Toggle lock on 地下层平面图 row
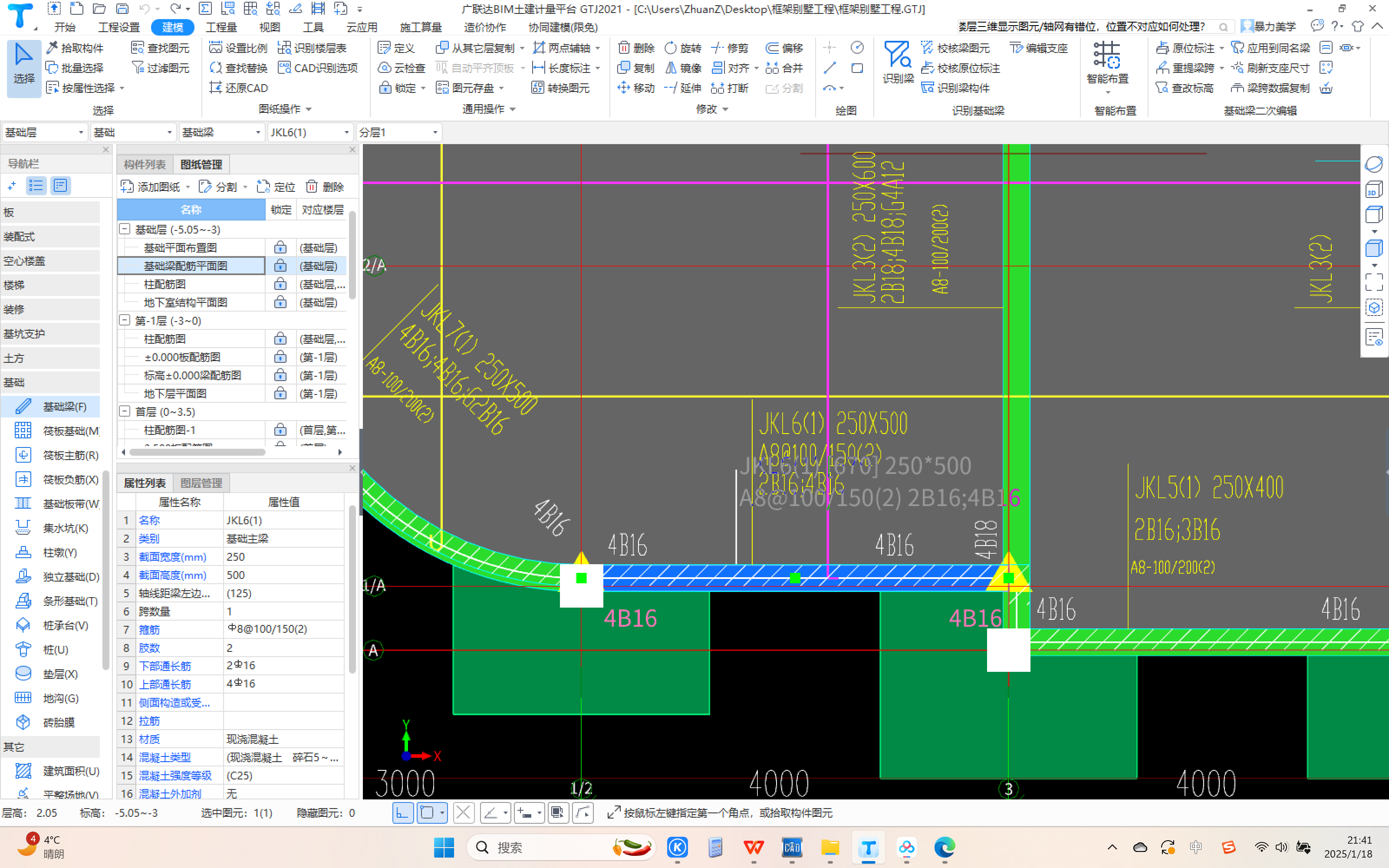Image resolution: width=1389 pixels, height=868 pixels. click(x=280, y=393)
